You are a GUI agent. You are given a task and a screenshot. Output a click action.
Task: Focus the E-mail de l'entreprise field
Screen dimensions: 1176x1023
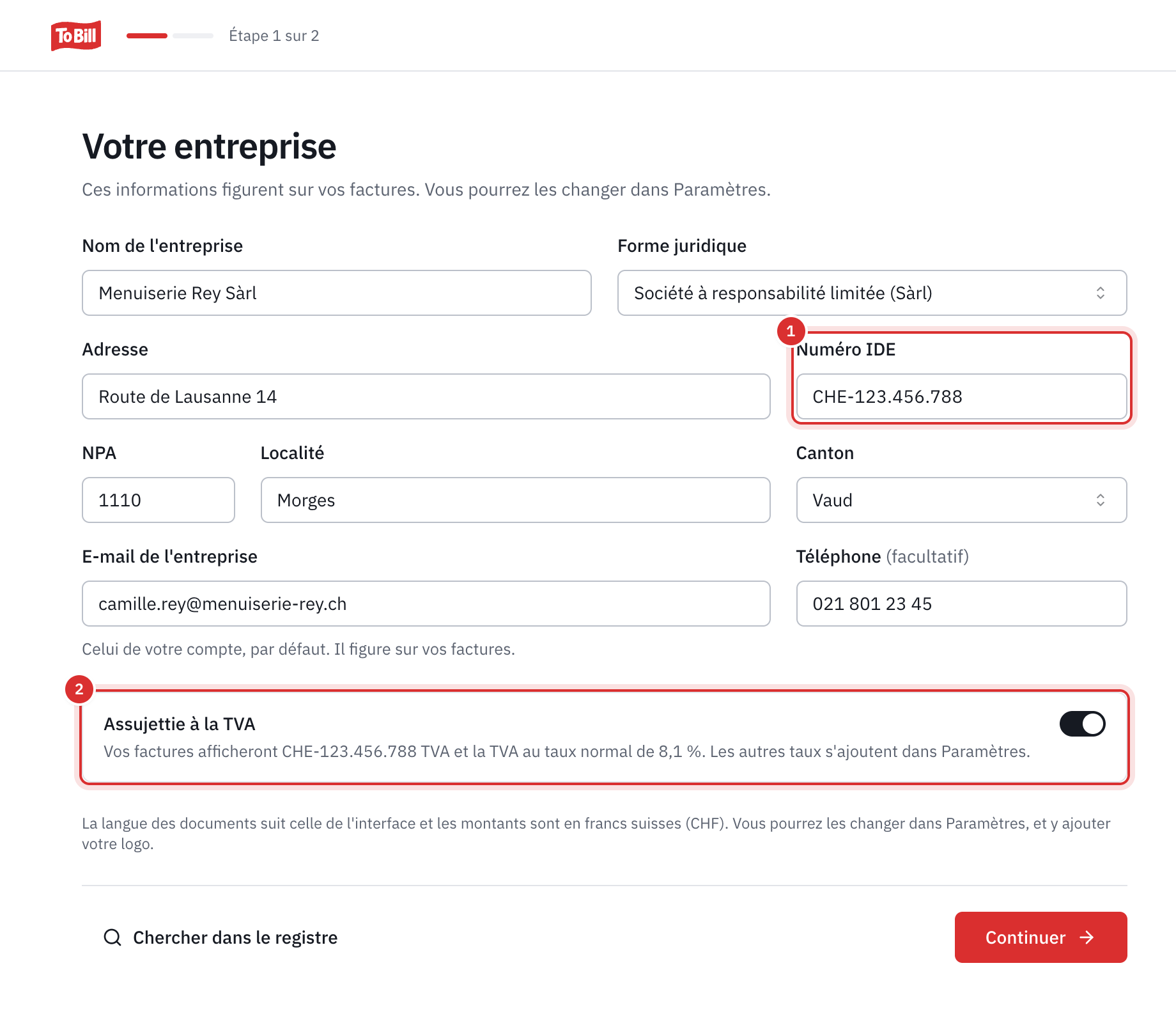[426, 604]
